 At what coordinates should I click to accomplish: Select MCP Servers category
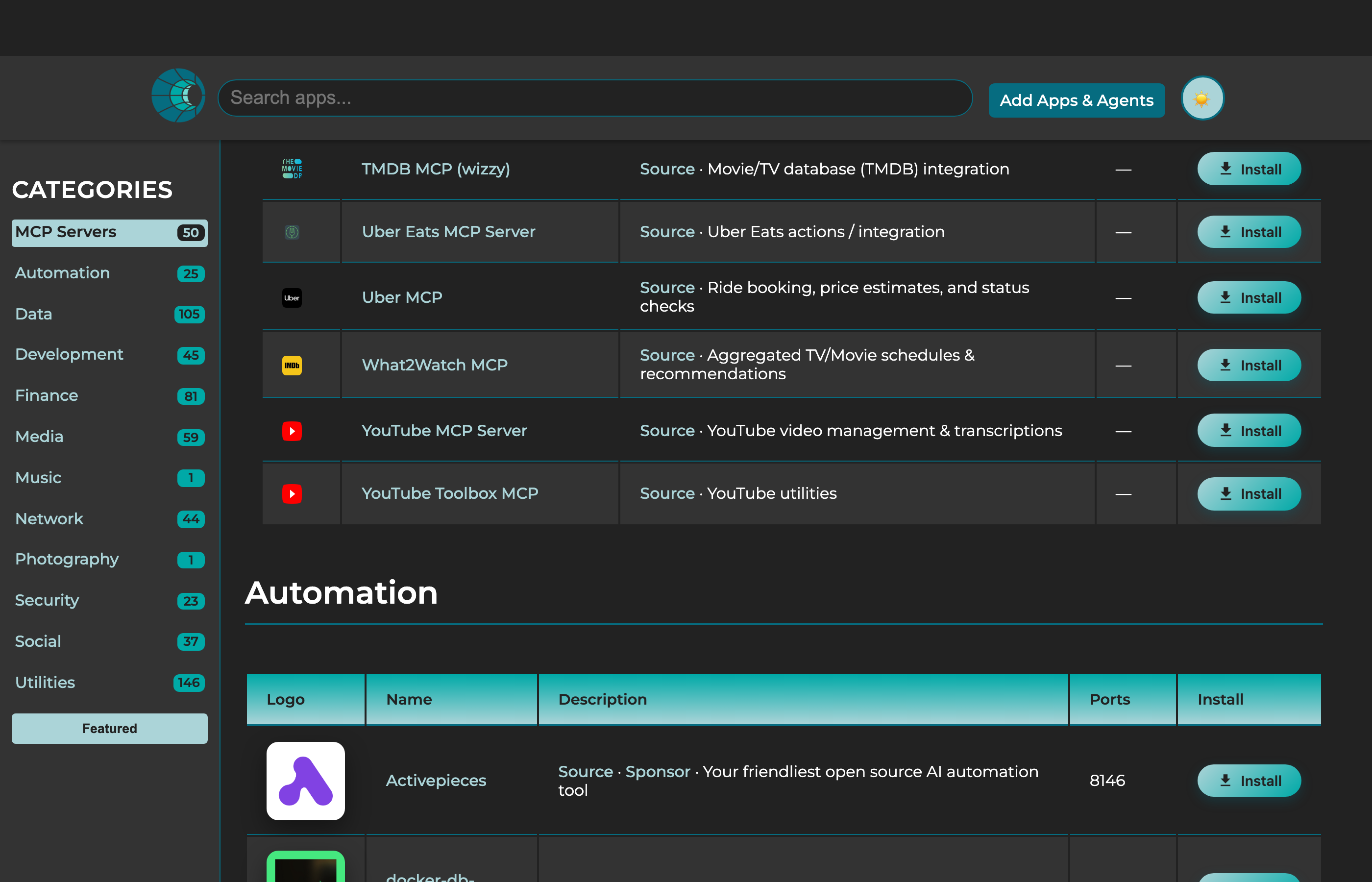point(109,233)
